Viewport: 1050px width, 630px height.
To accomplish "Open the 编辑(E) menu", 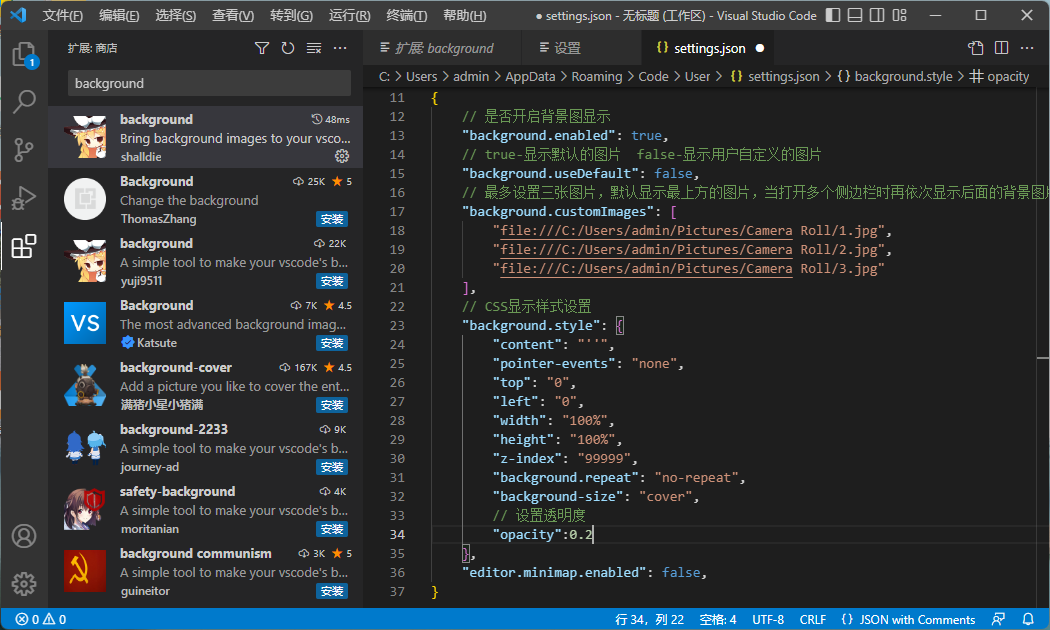I will point(119,15).
